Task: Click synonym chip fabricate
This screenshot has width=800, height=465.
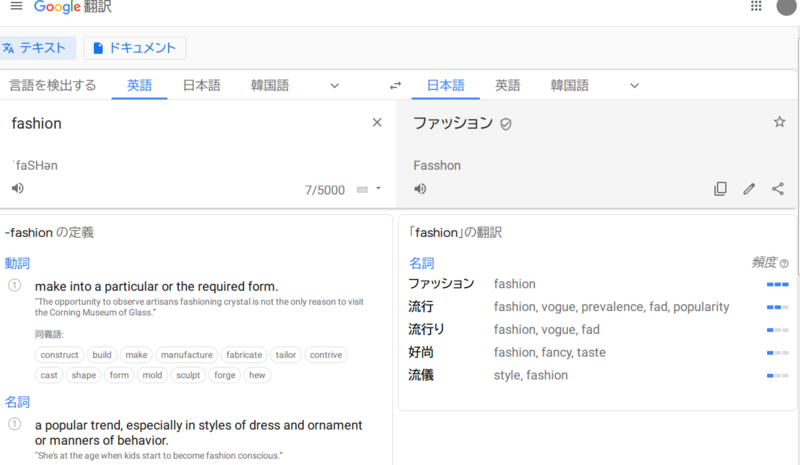Action: tap(244, 355)
